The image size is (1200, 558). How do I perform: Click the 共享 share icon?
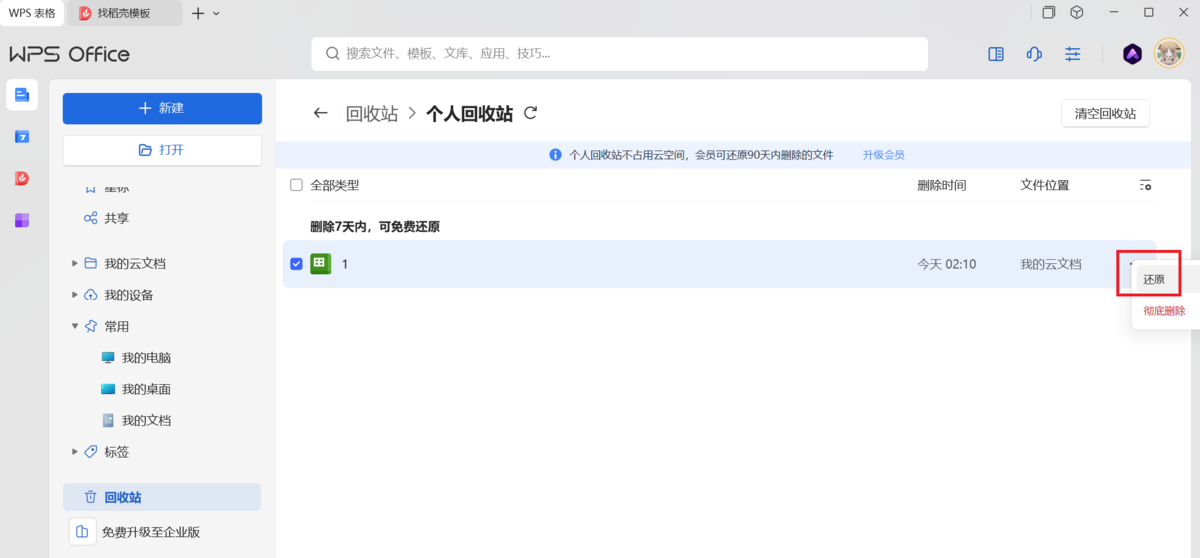90,218
